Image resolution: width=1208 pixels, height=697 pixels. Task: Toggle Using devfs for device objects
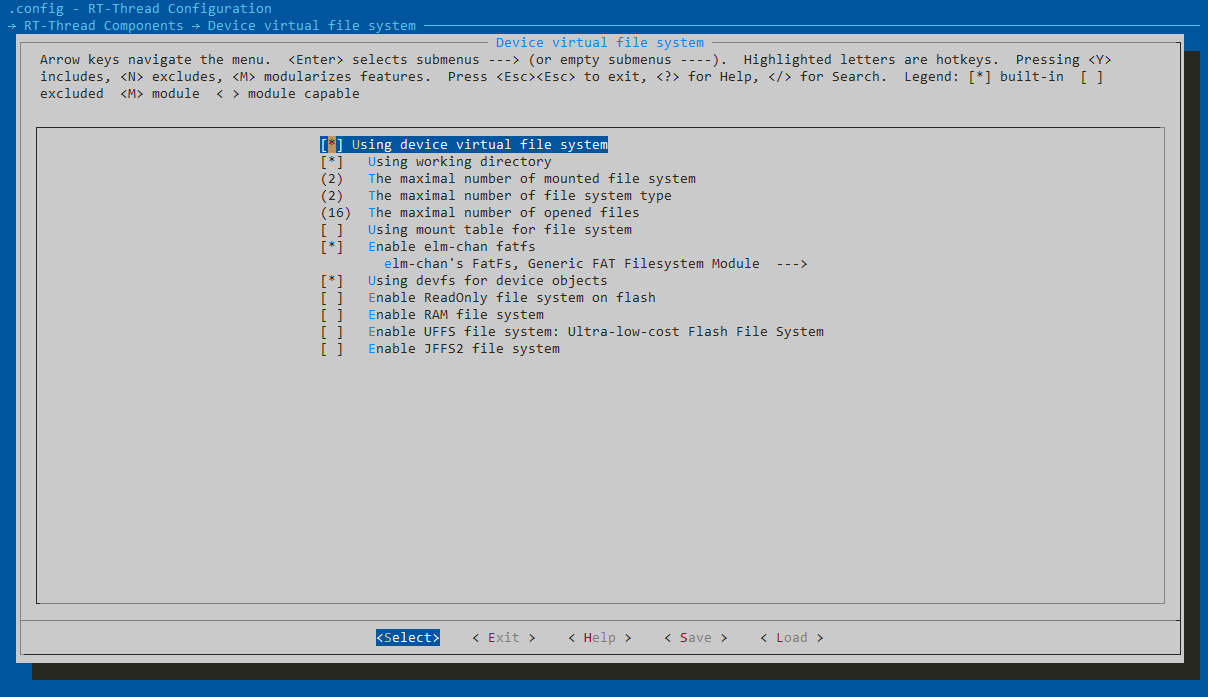click(464, 281)
